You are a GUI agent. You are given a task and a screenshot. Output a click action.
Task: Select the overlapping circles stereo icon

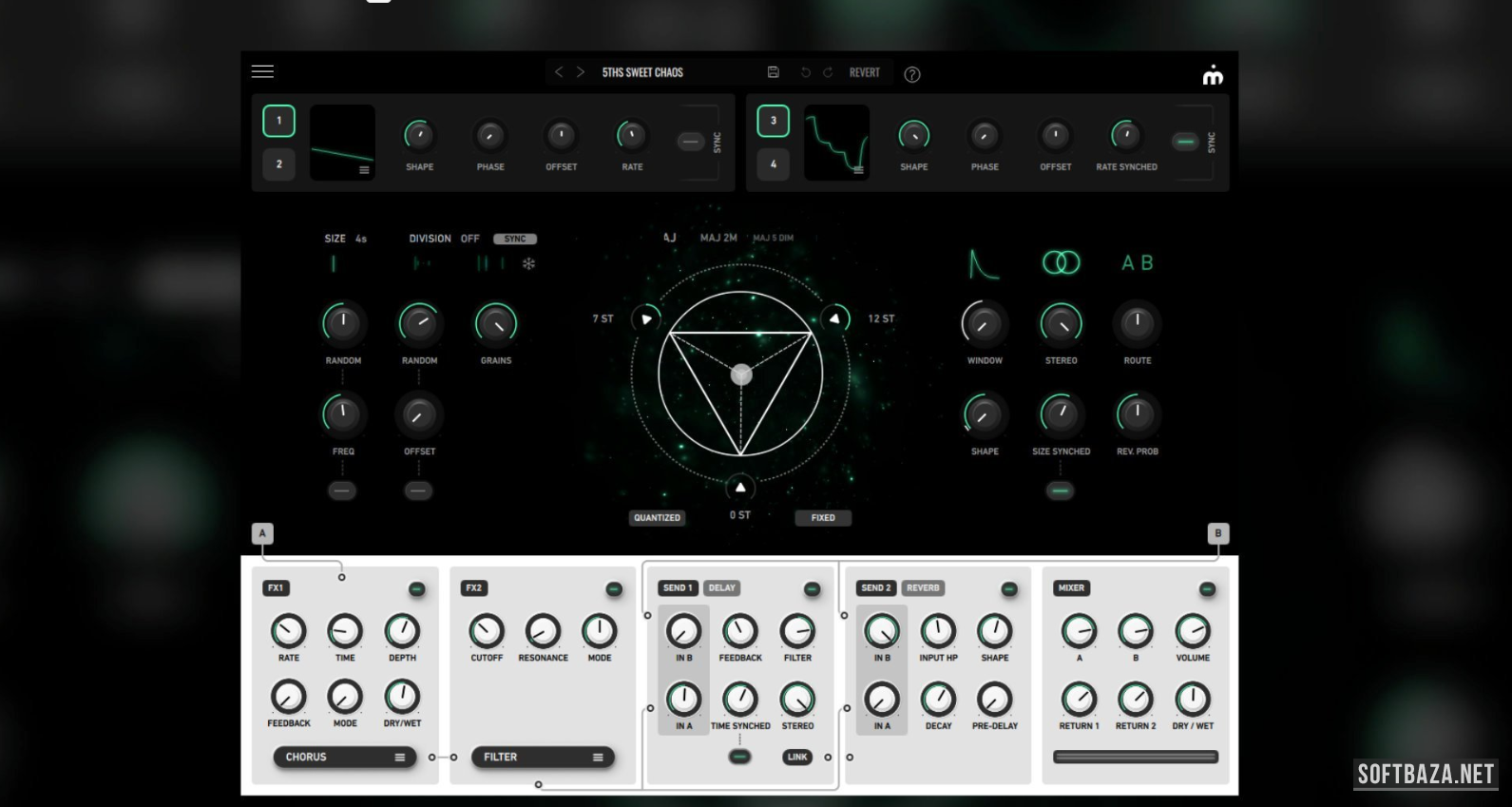click(1061, 263)
